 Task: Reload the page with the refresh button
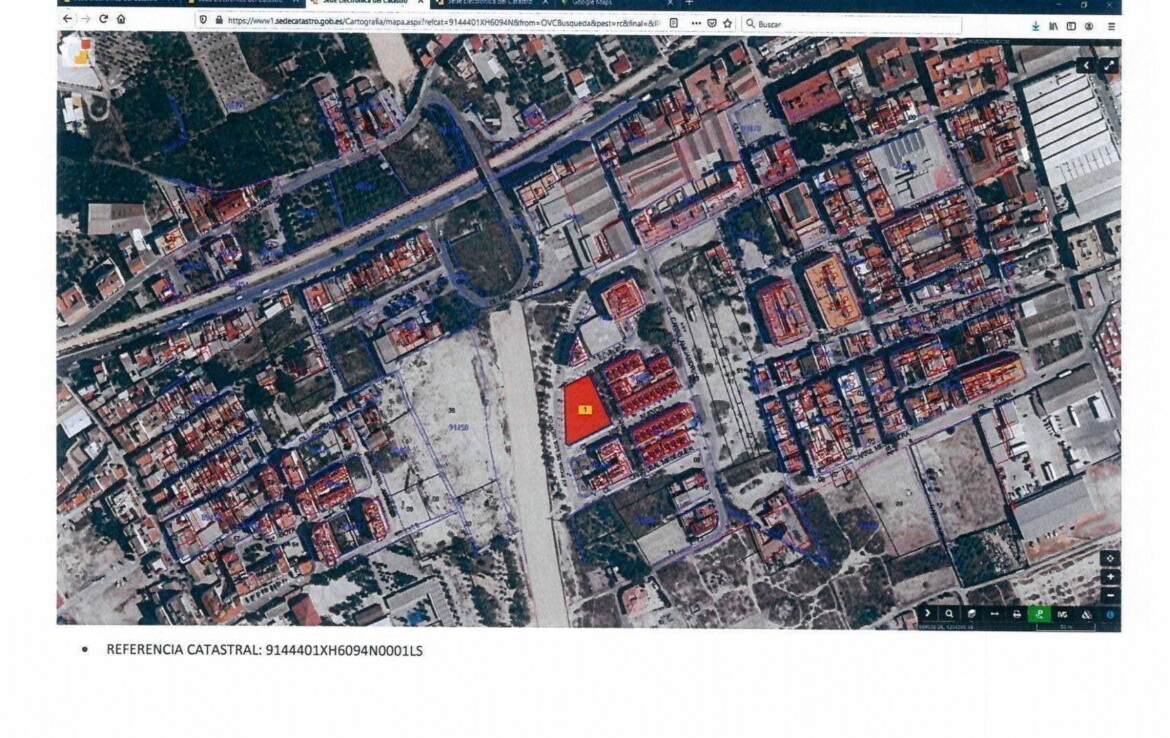(103, 20)
